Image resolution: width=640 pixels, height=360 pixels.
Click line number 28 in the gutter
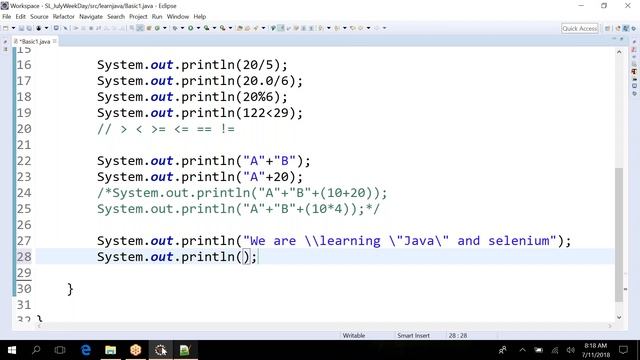coord(24,257)
